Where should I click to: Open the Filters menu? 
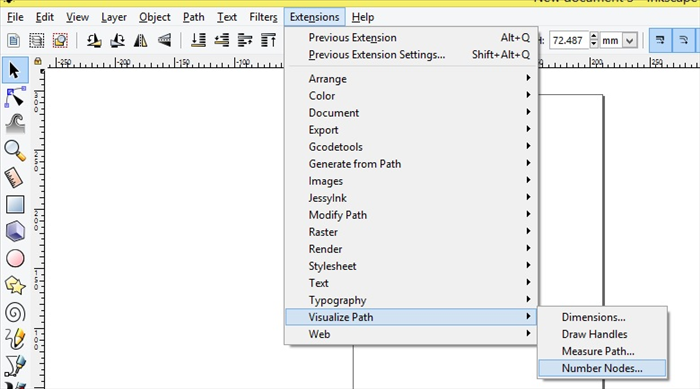click(x=263, y=17)
